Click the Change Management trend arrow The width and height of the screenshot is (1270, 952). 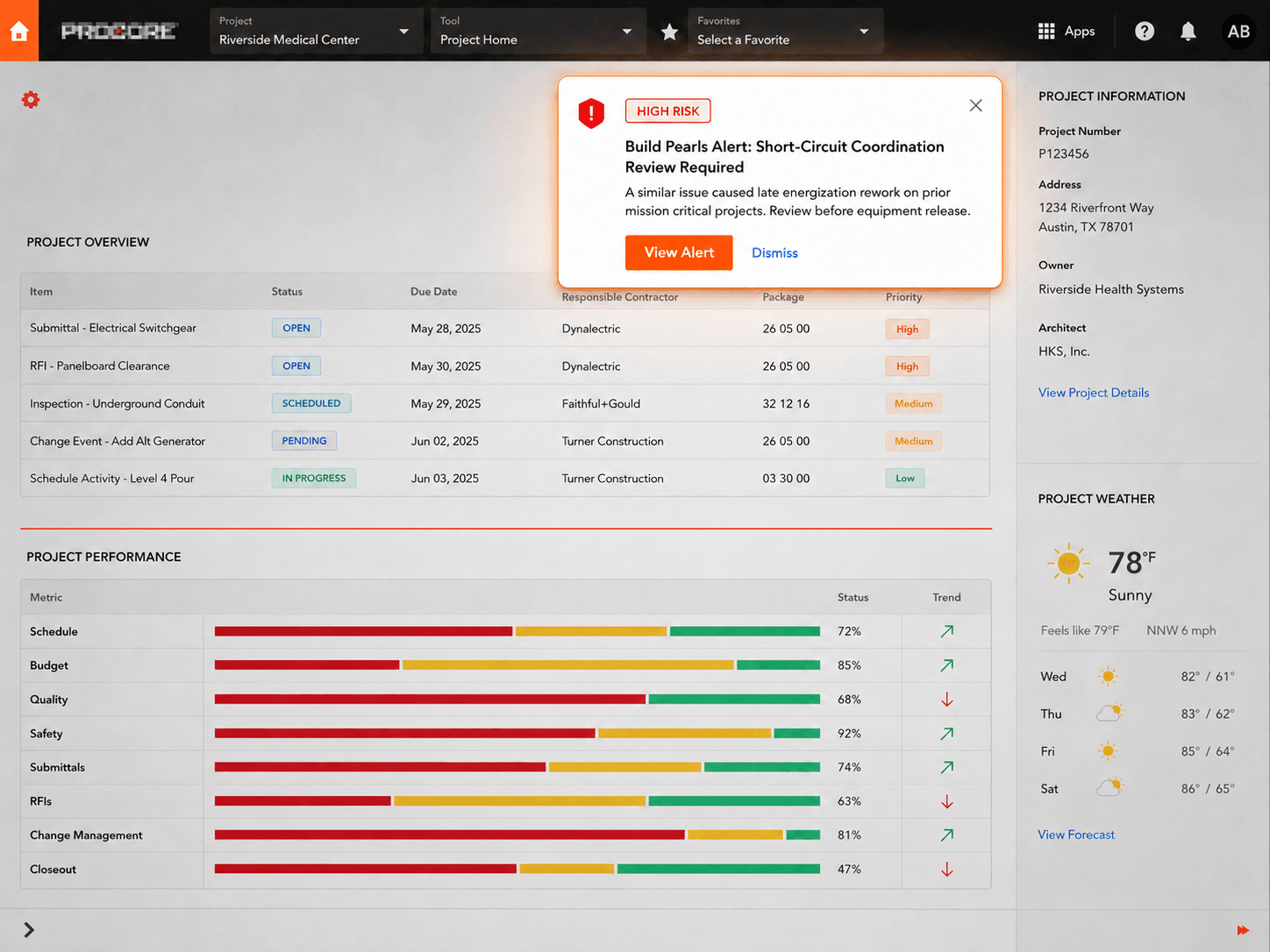[947, 835]
